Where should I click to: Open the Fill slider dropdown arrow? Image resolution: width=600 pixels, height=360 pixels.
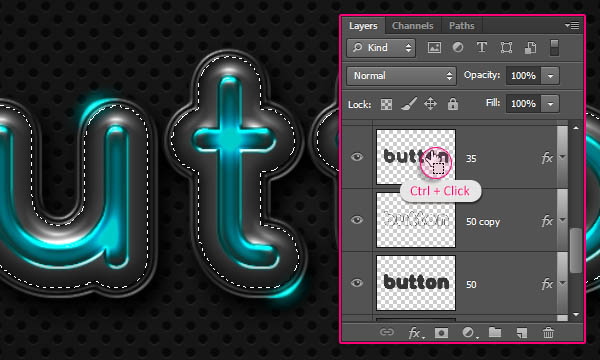[x=550, y=104]
